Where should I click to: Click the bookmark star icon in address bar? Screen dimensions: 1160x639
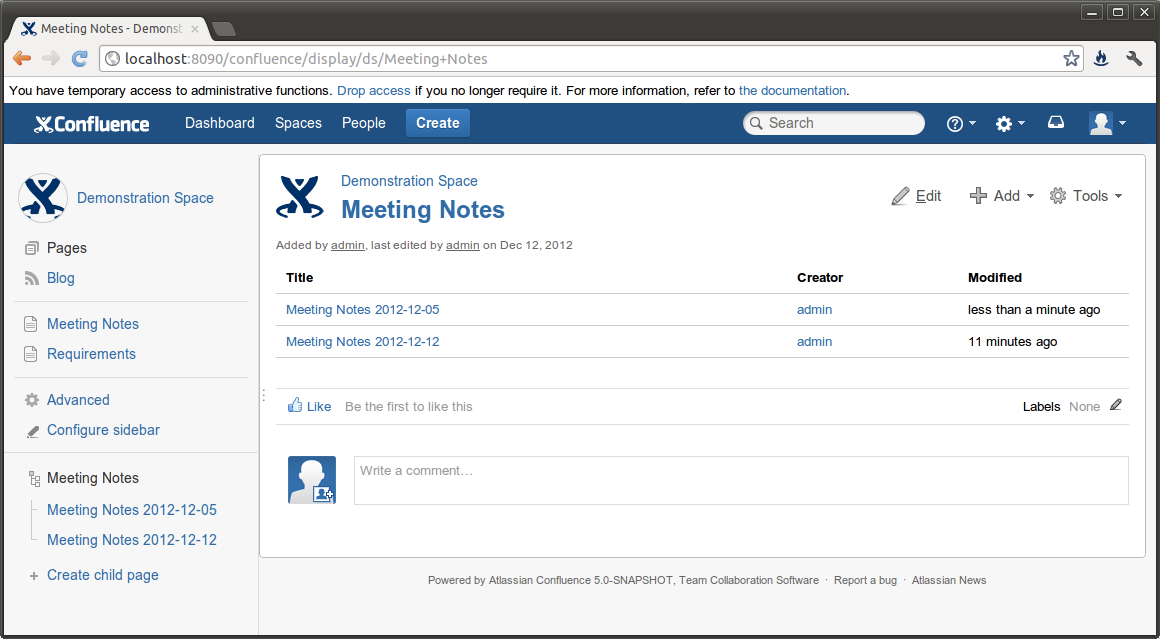(1071, 59)
